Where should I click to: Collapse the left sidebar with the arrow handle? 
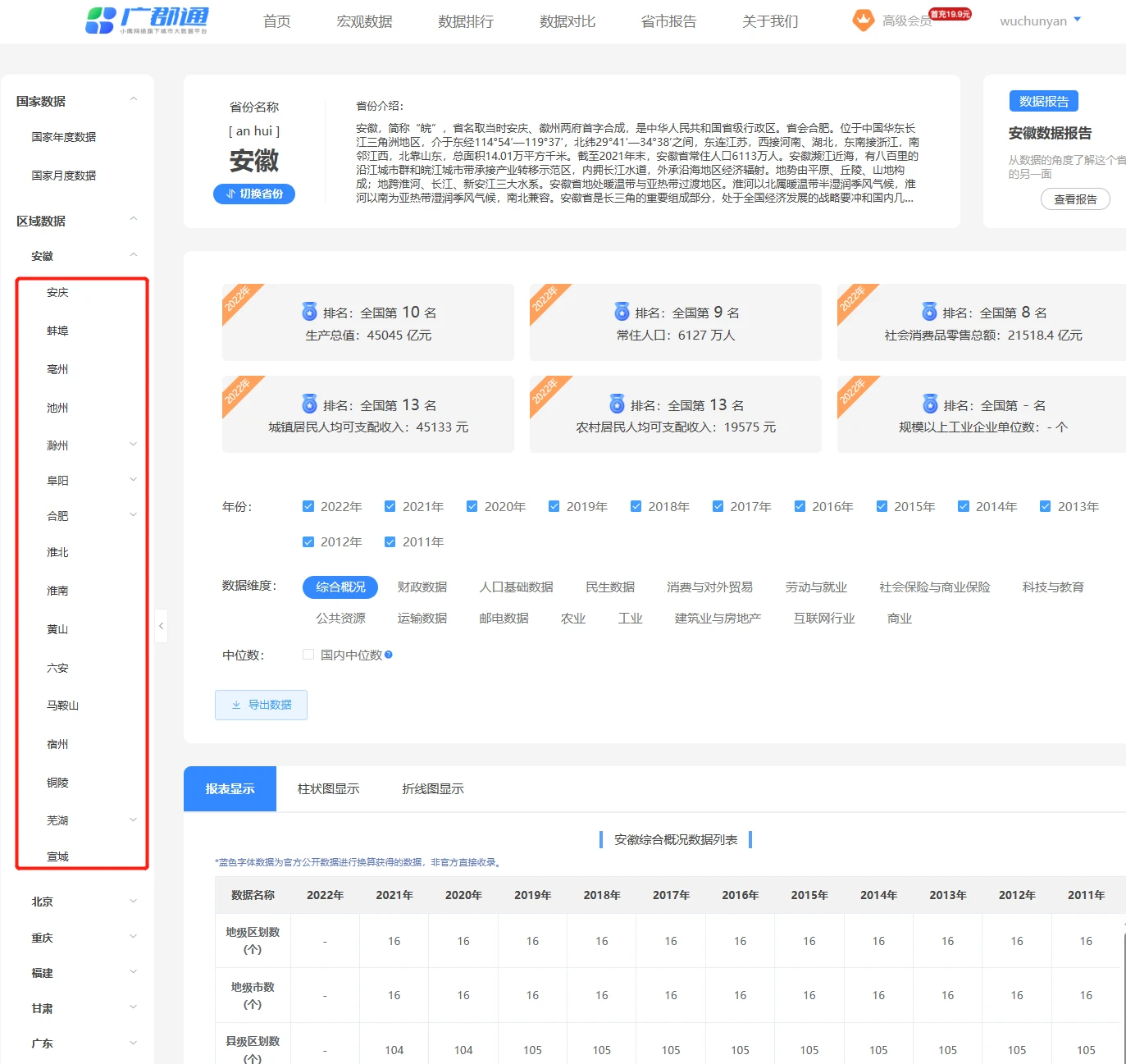point(161,626)
